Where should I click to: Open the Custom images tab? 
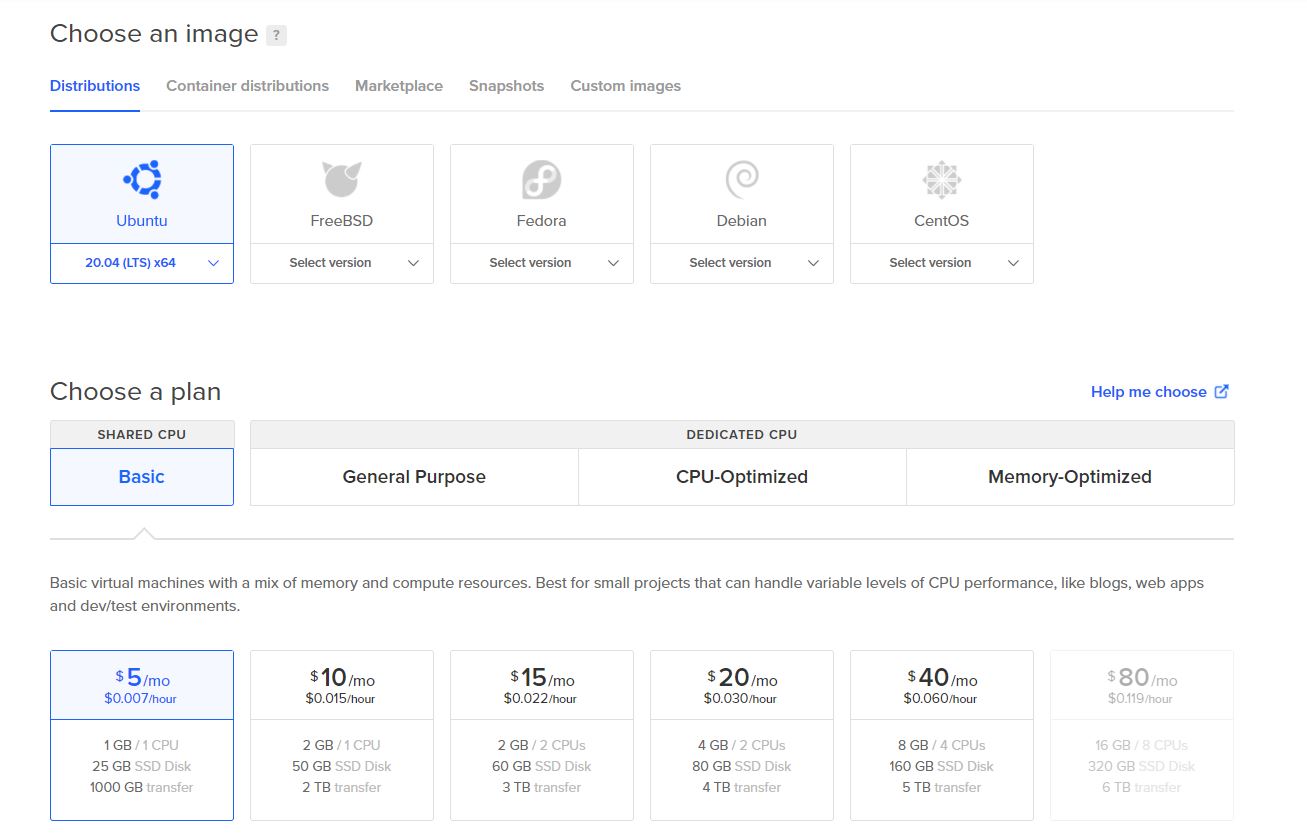625,86
